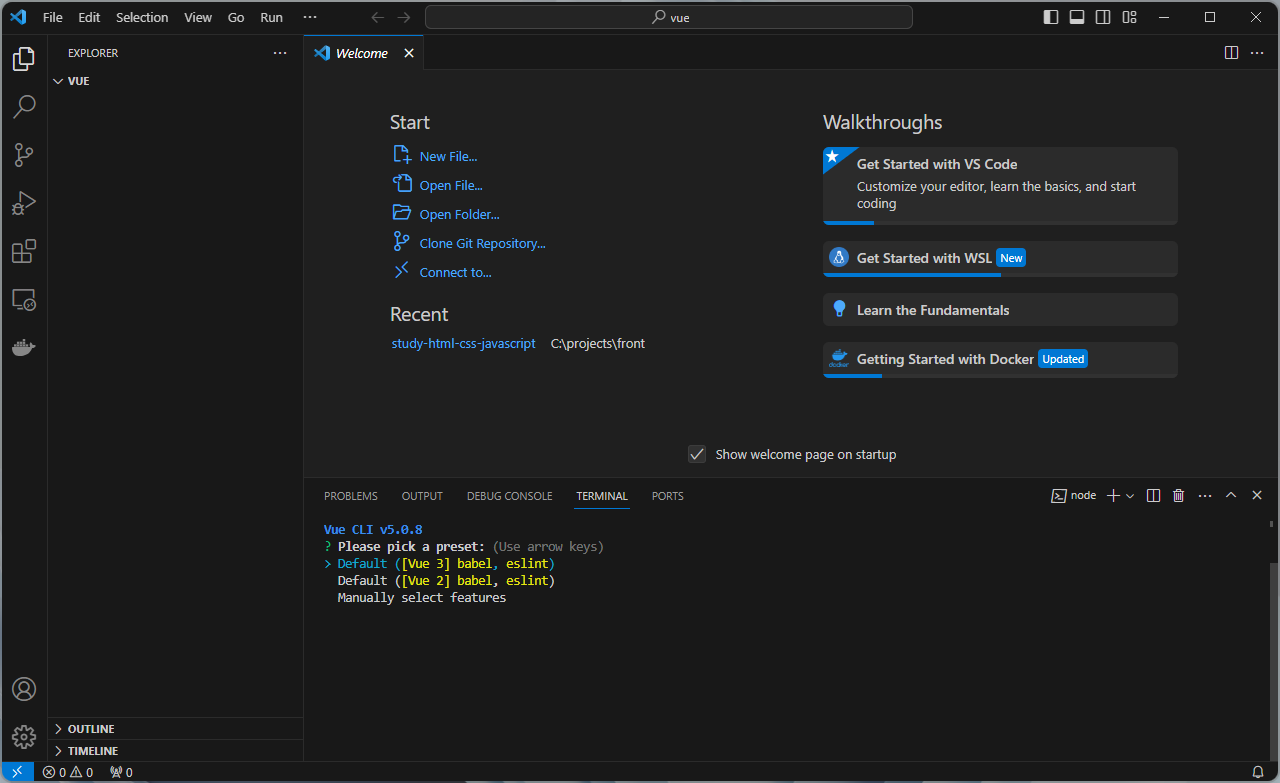Viewport: 1280px width, 783px height.
Task: Switch to the OUTPUT panel tab
Action: pos(422,496)
